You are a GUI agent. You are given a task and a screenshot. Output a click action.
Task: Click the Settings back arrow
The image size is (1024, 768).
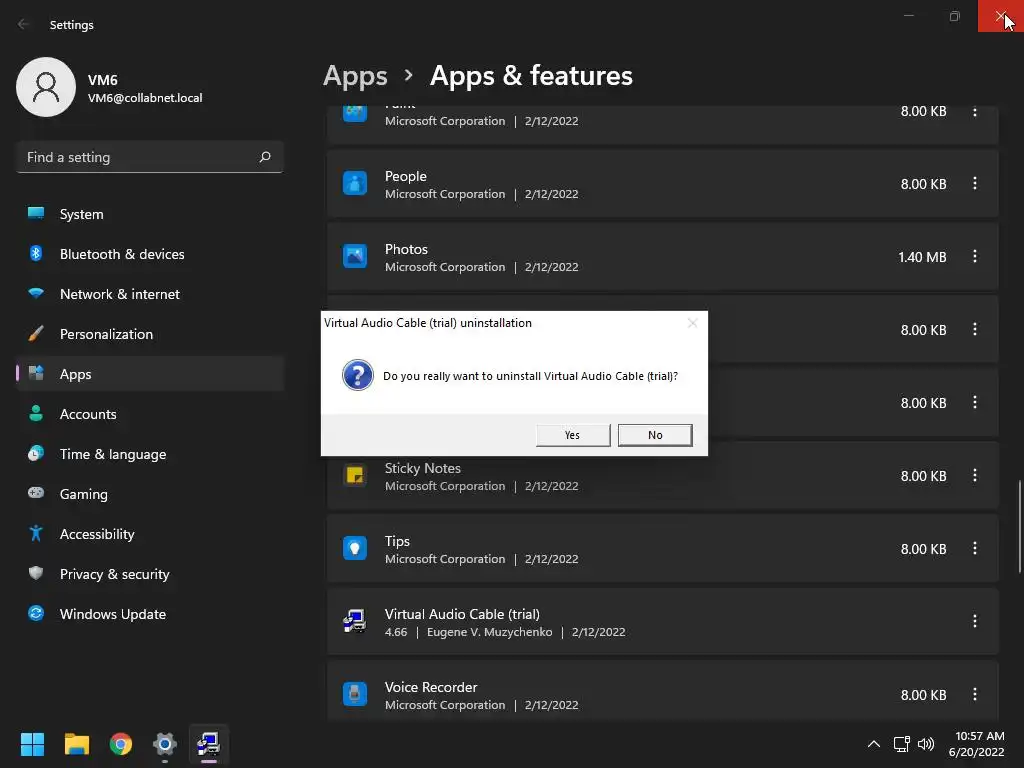(24, 24)
